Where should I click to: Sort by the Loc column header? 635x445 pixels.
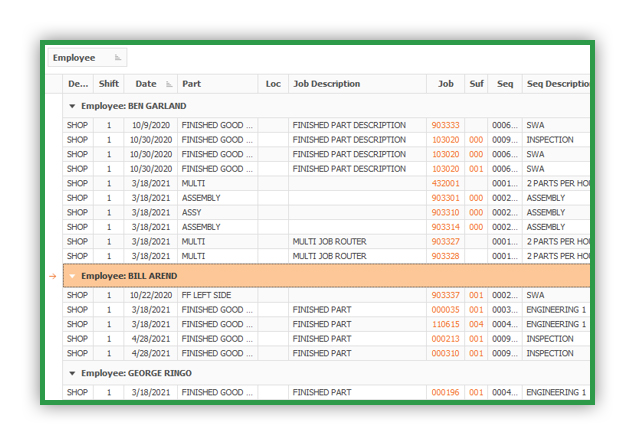273,84
